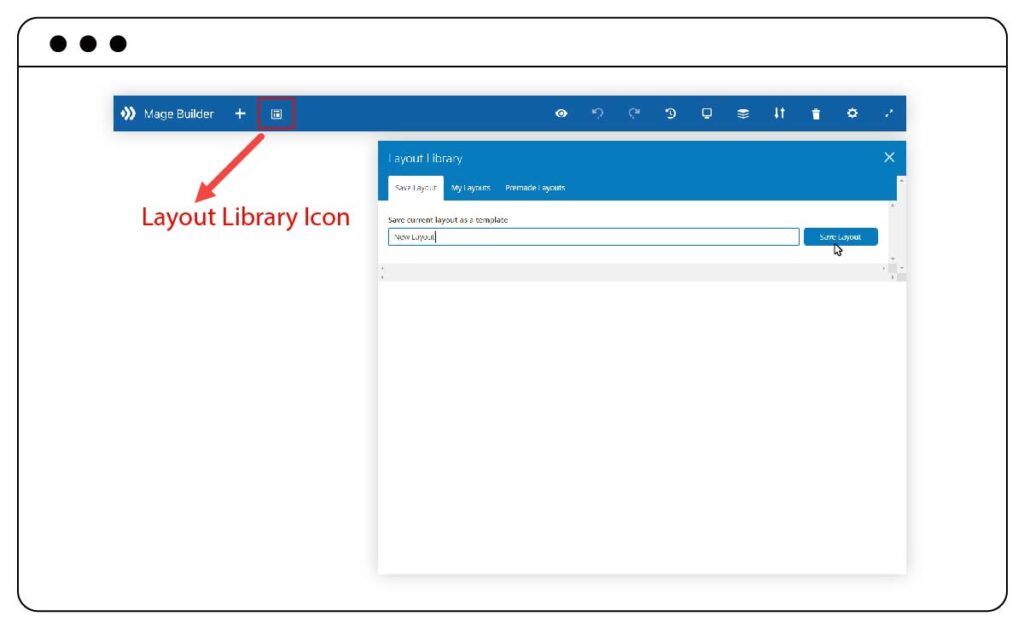Select the Save Layout tab
The image size is (1024, 628).
point(415,188)
